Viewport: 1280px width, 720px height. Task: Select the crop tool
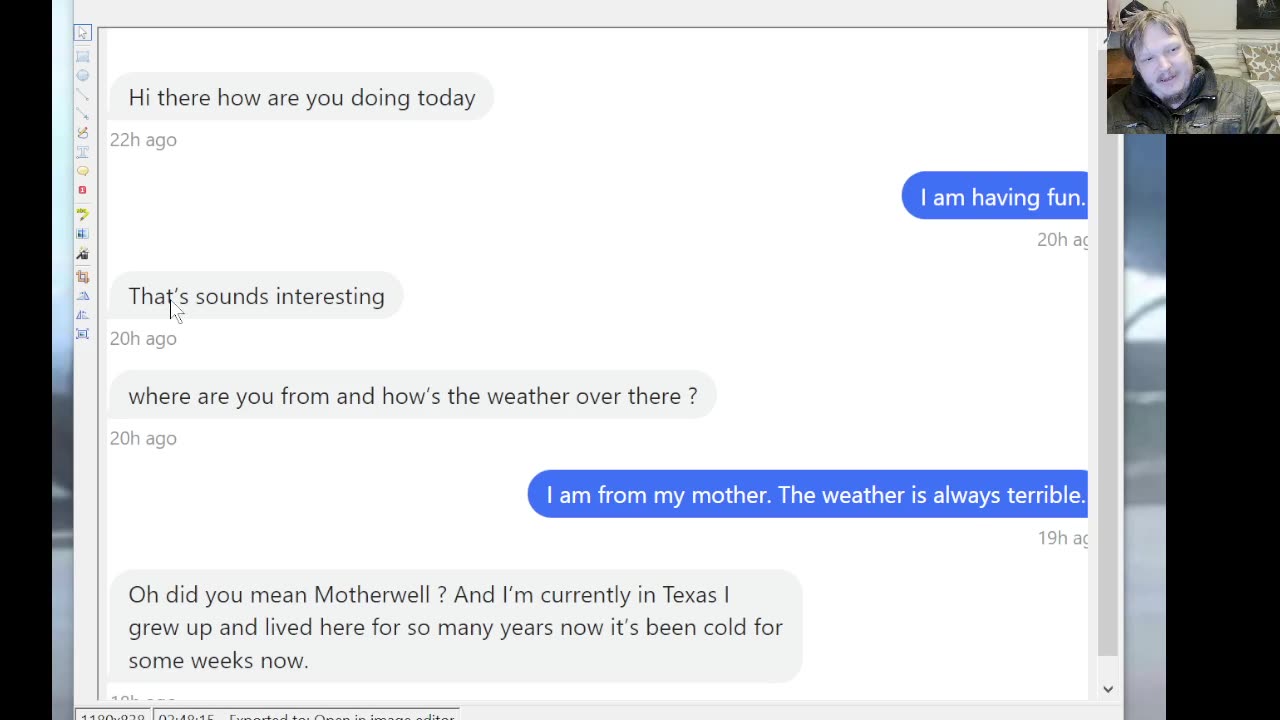(x=83, y=276)
